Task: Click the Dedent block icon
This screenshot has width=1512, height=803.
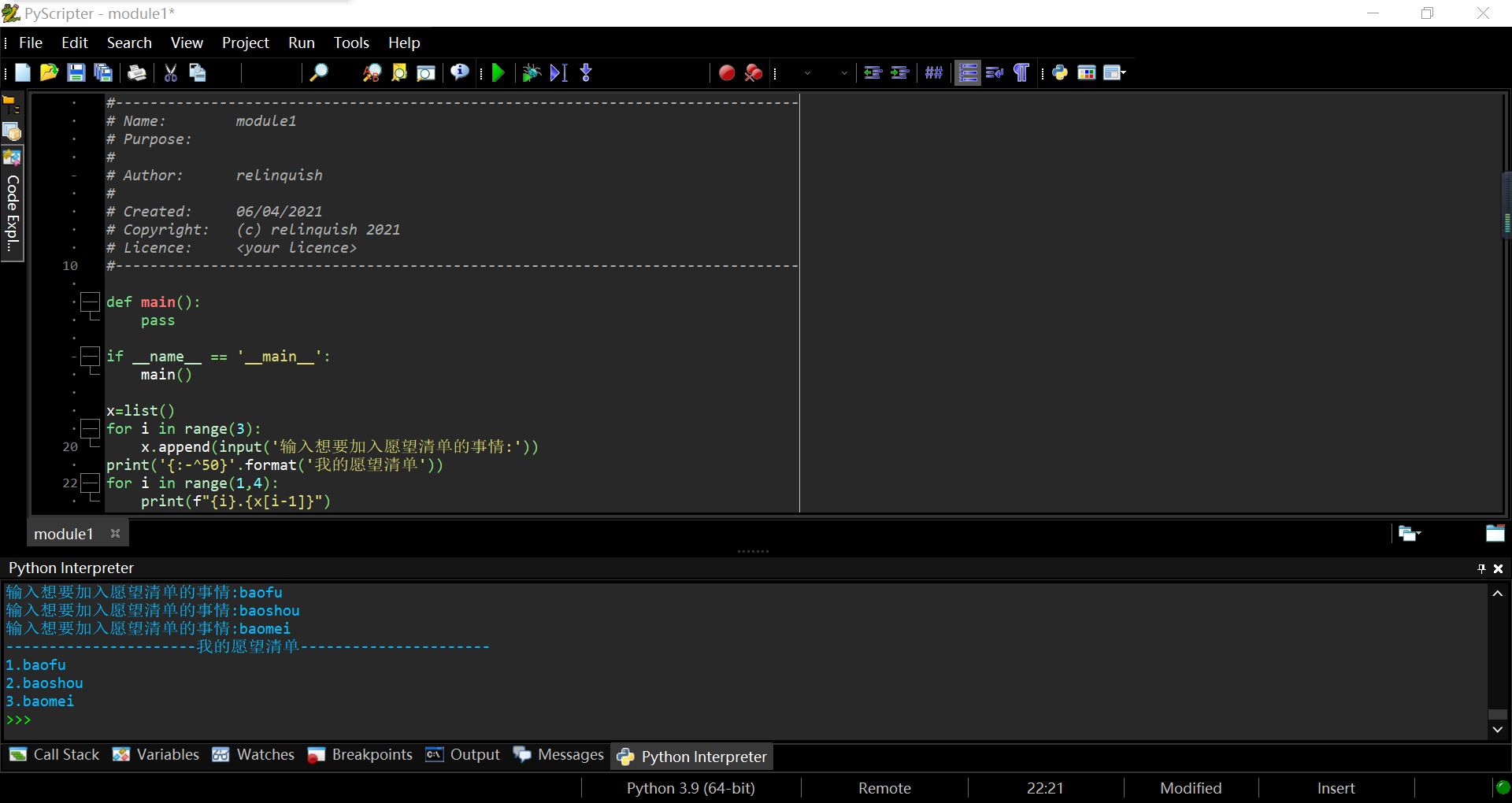Action: click(873, 73)
